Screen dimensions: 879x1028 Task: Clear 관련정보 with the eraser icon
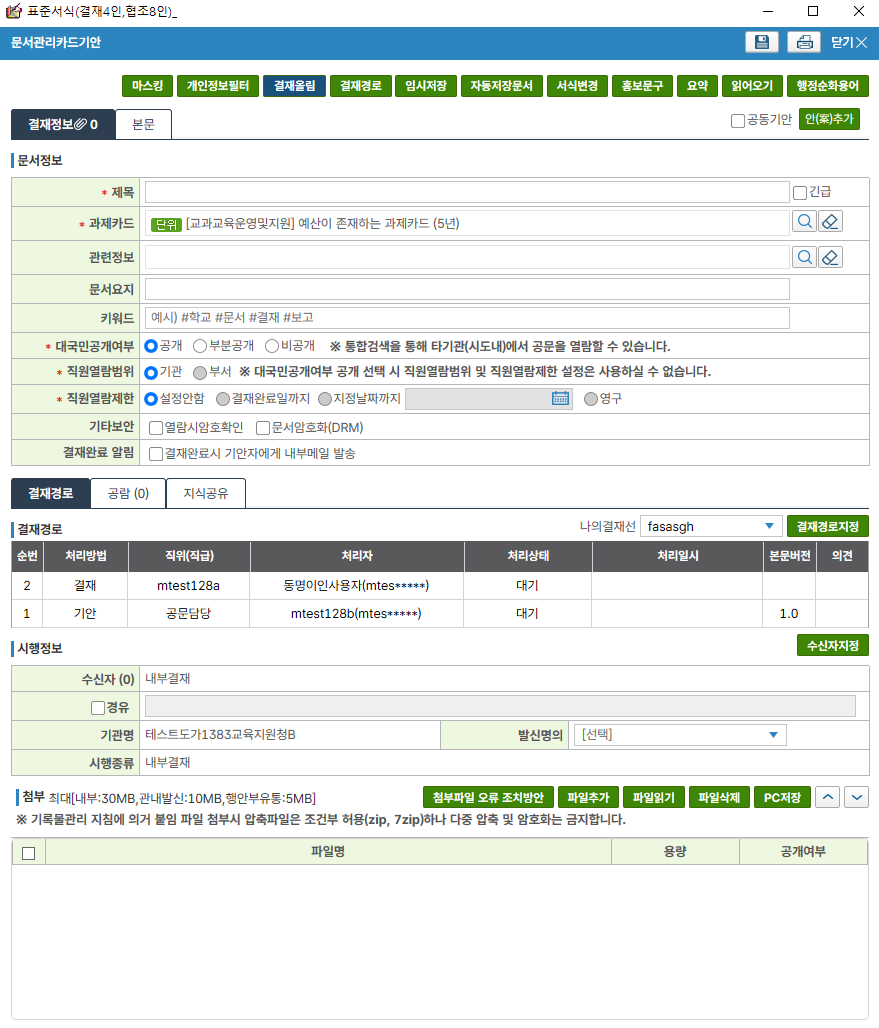830,257
